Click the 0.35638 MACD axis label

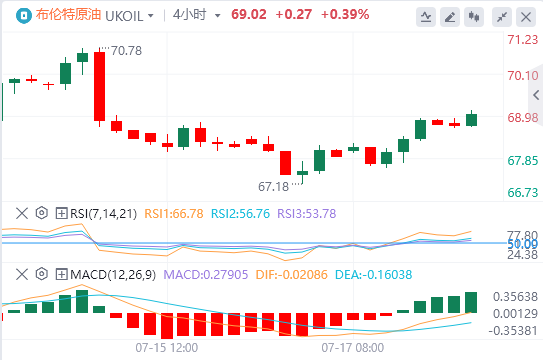pyautogui.click(x=515, y=297)
